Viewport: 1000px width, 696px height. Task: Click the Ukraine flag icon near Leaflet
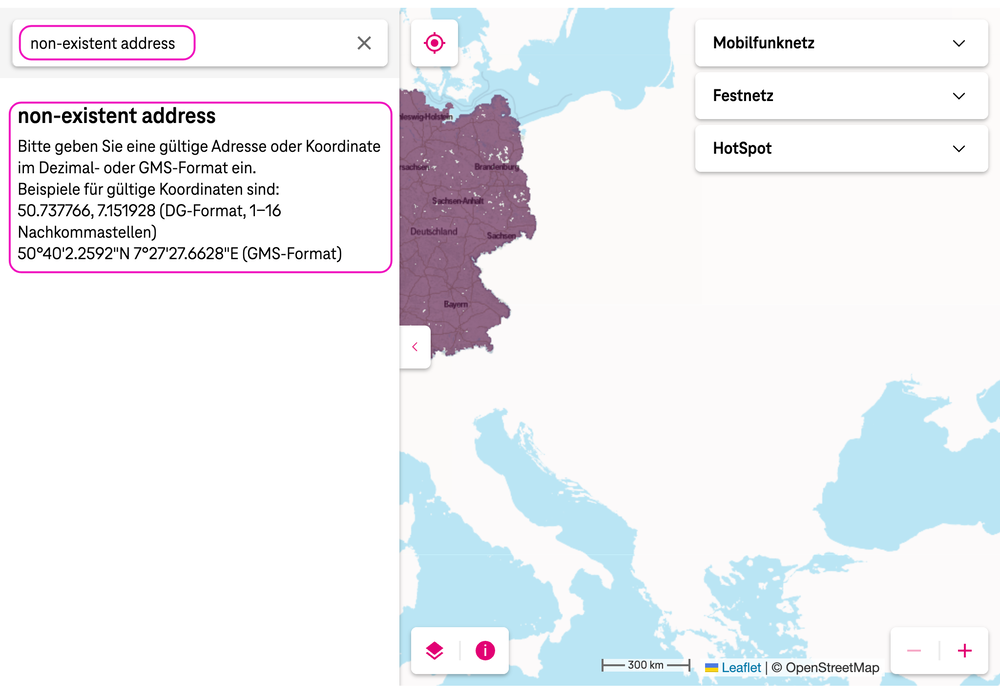click(711, 667)
